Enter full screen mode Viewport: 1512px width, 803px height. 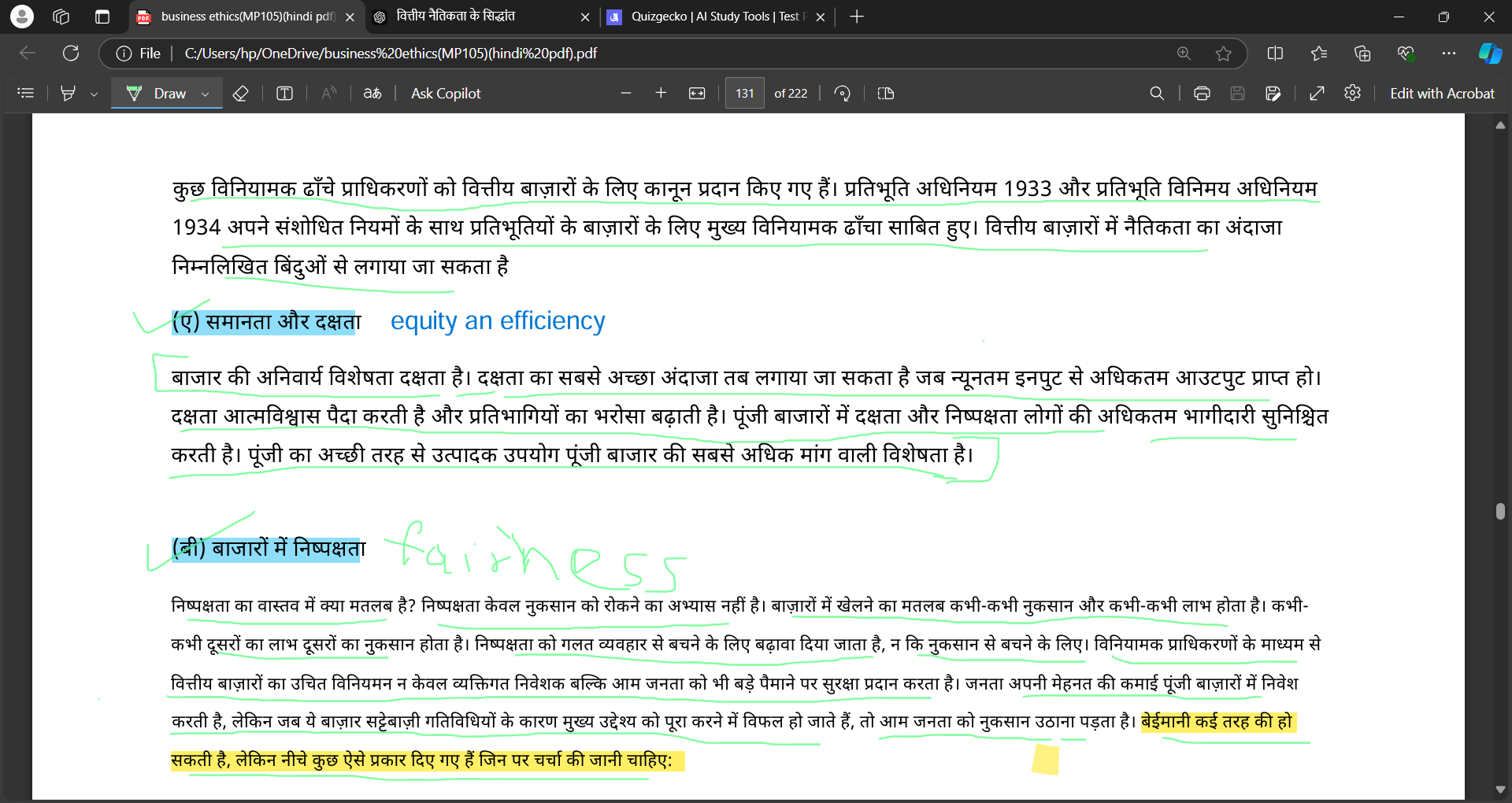point(1317,93)
